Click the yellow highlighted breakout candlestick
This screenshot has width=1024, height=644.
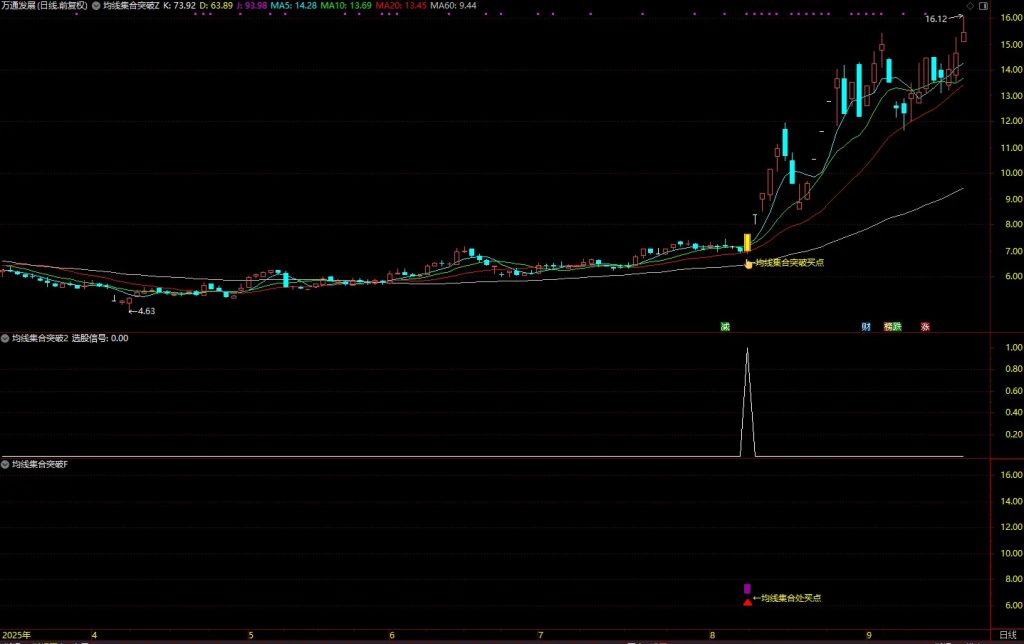tap(747, 242)
